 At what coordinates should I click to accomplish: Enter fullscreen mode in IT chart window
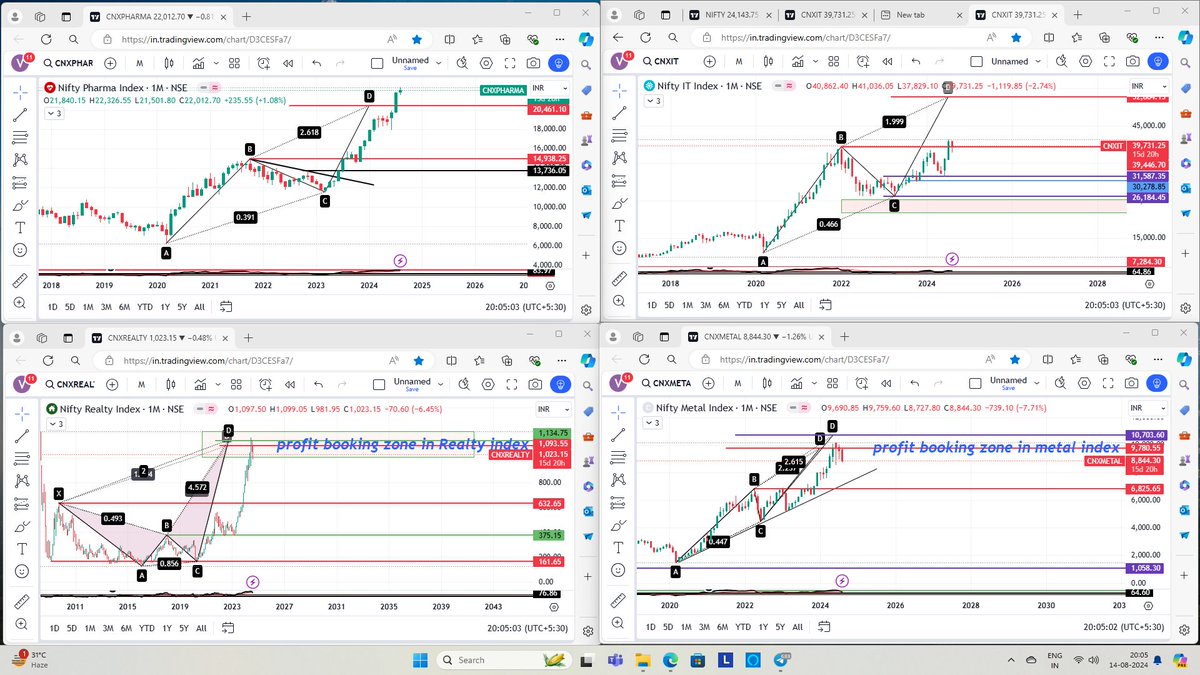(x=1108, y=62)
